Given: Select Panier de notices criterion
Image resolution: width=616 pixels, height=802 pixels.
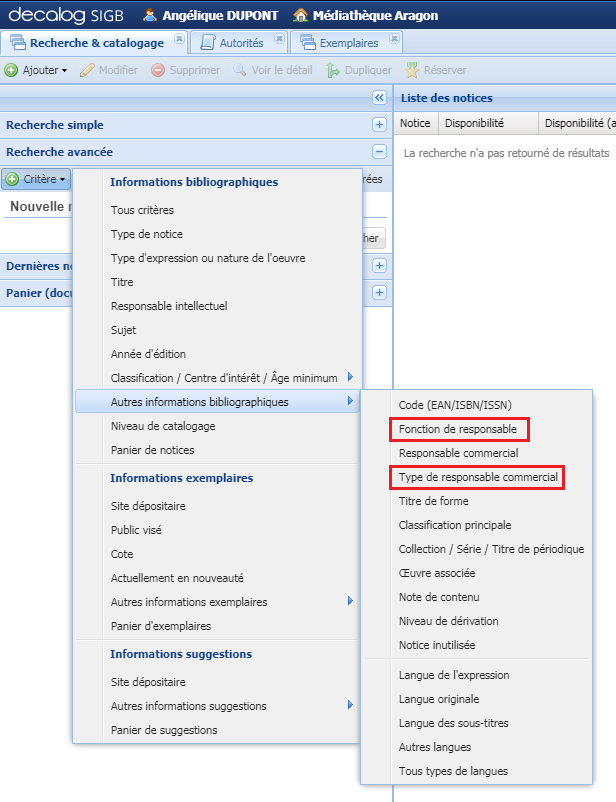Looking at the screenshot, I should (x=217, y=451).
